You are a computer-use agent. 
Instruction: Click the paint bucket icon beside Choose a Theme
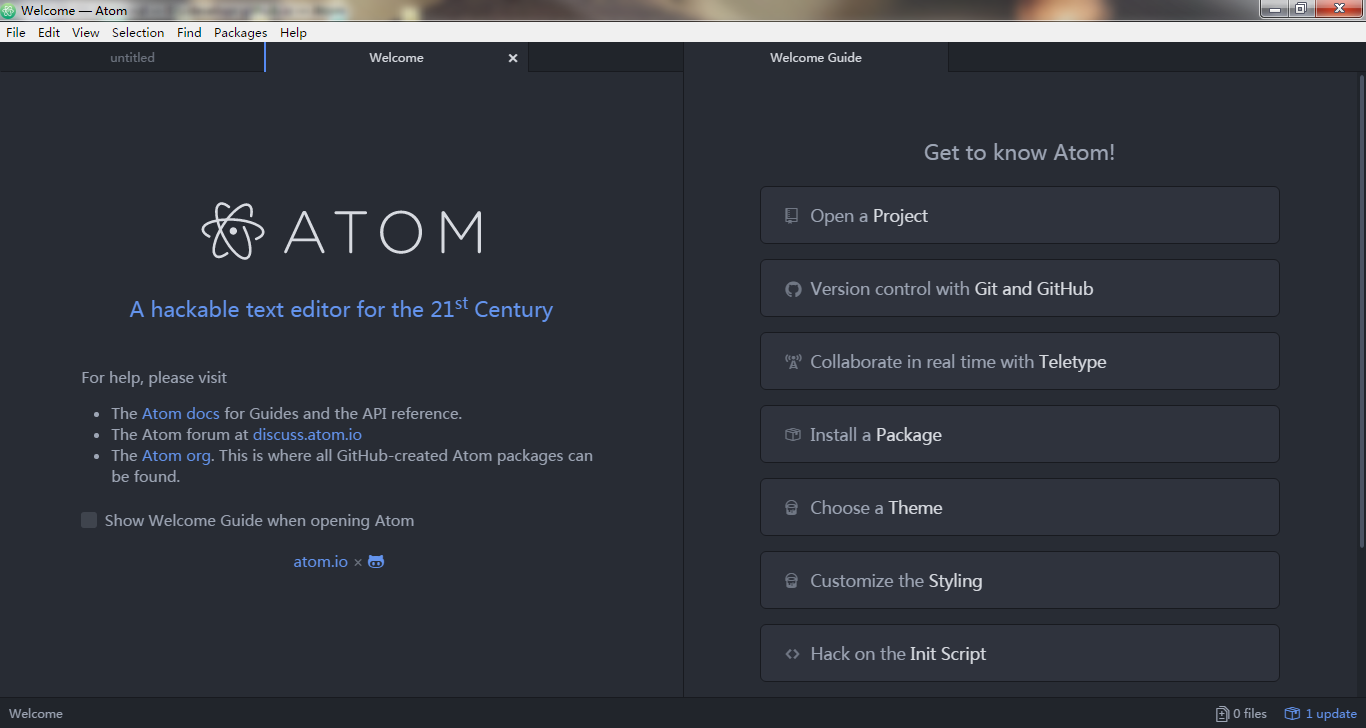coord(792,508)
